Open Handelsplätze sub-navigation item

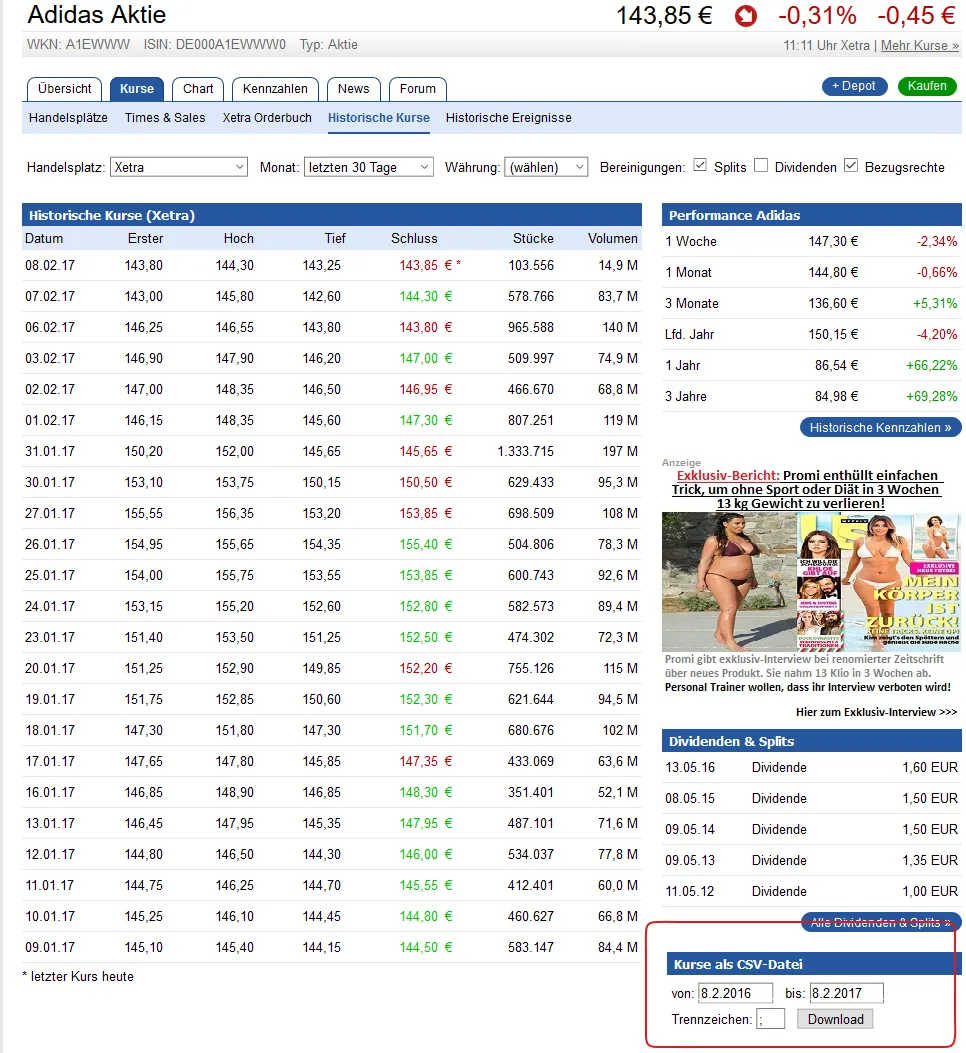tap(68, 118)
